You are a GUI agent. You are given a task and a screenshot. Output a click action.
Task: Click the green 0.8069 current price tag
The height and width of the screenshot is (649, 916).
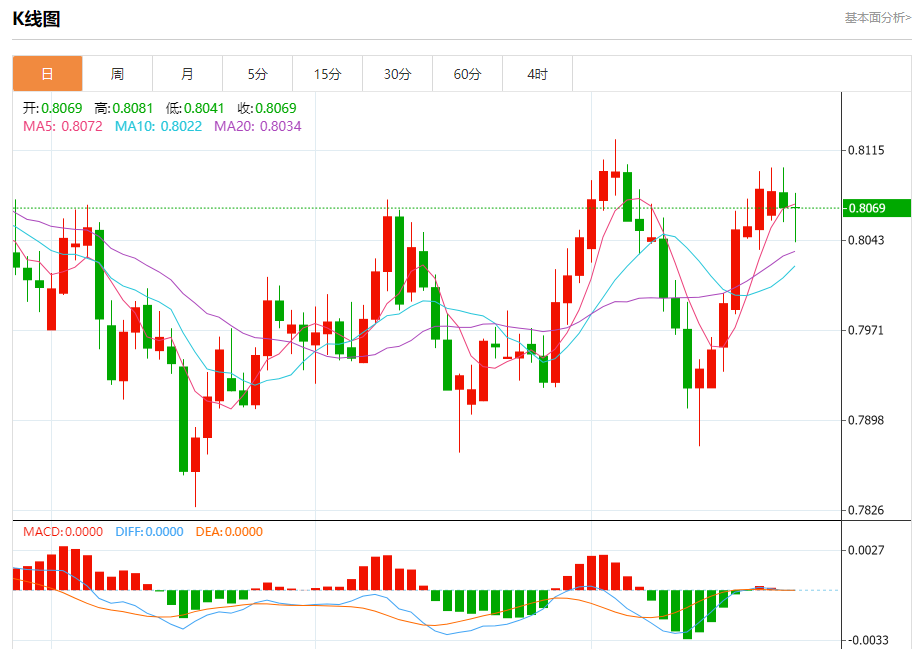pos(877,208)
